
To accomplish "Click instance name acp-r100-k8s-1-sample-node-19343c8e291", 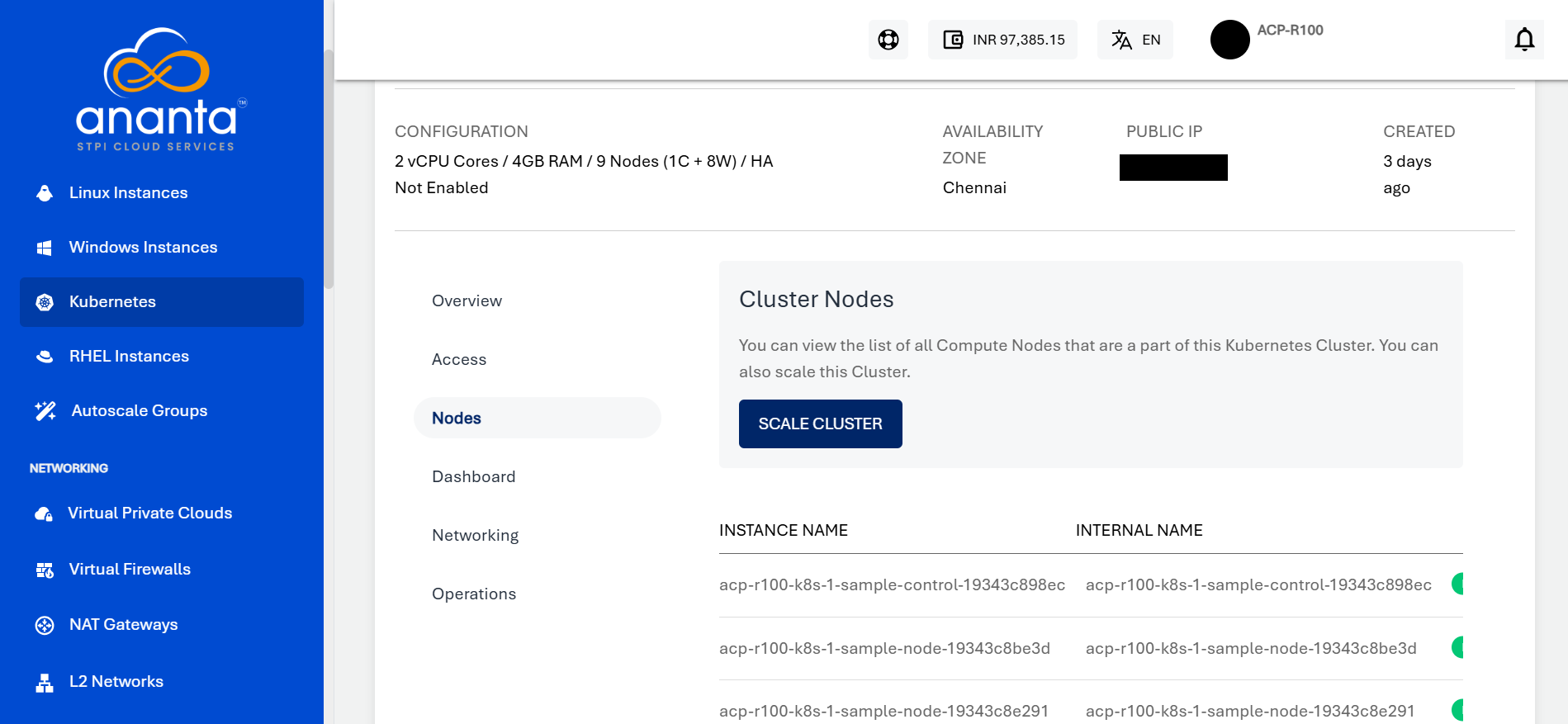I will [883, 711].
